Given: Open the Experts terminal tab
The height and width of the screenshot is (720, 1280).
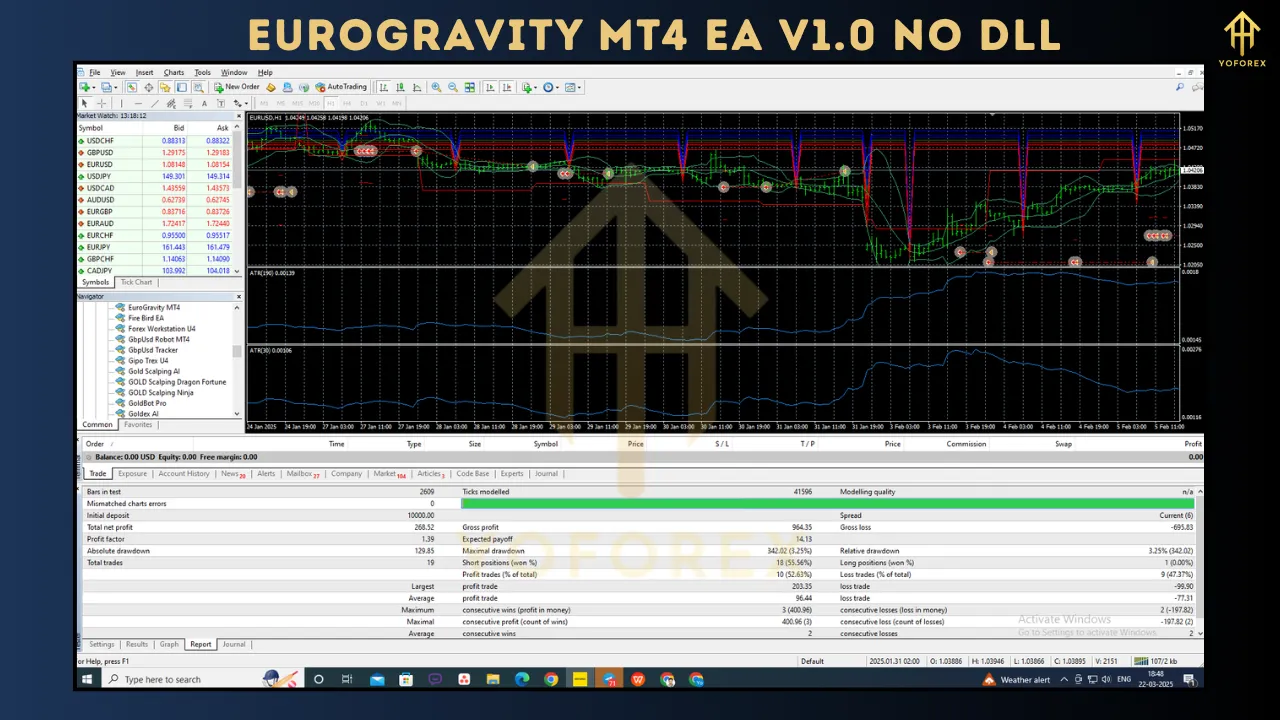Looking at the screenshot, I should pos(512,474).
